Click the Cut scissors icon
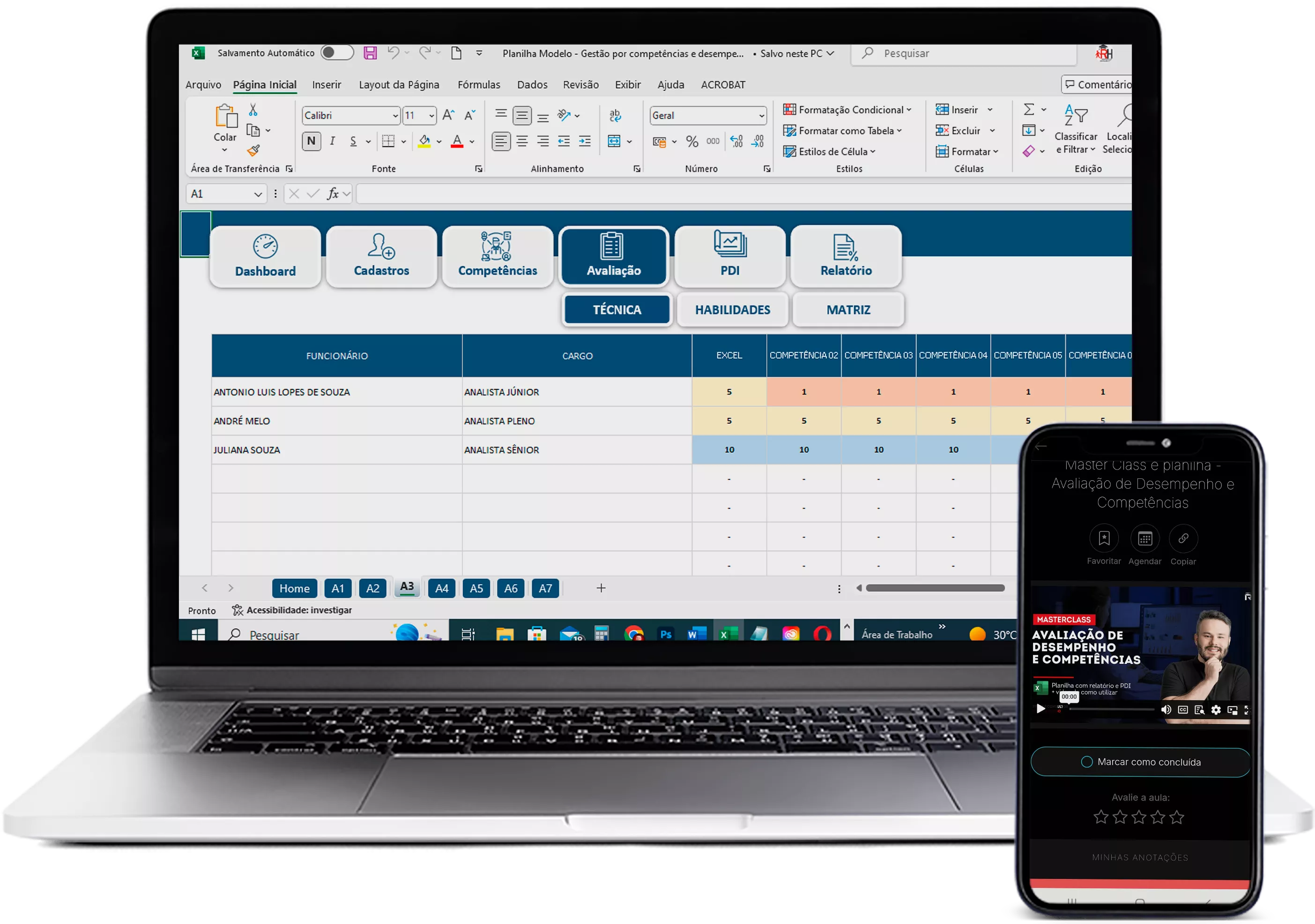1315x924 pixels. click(x=253, y=110)
